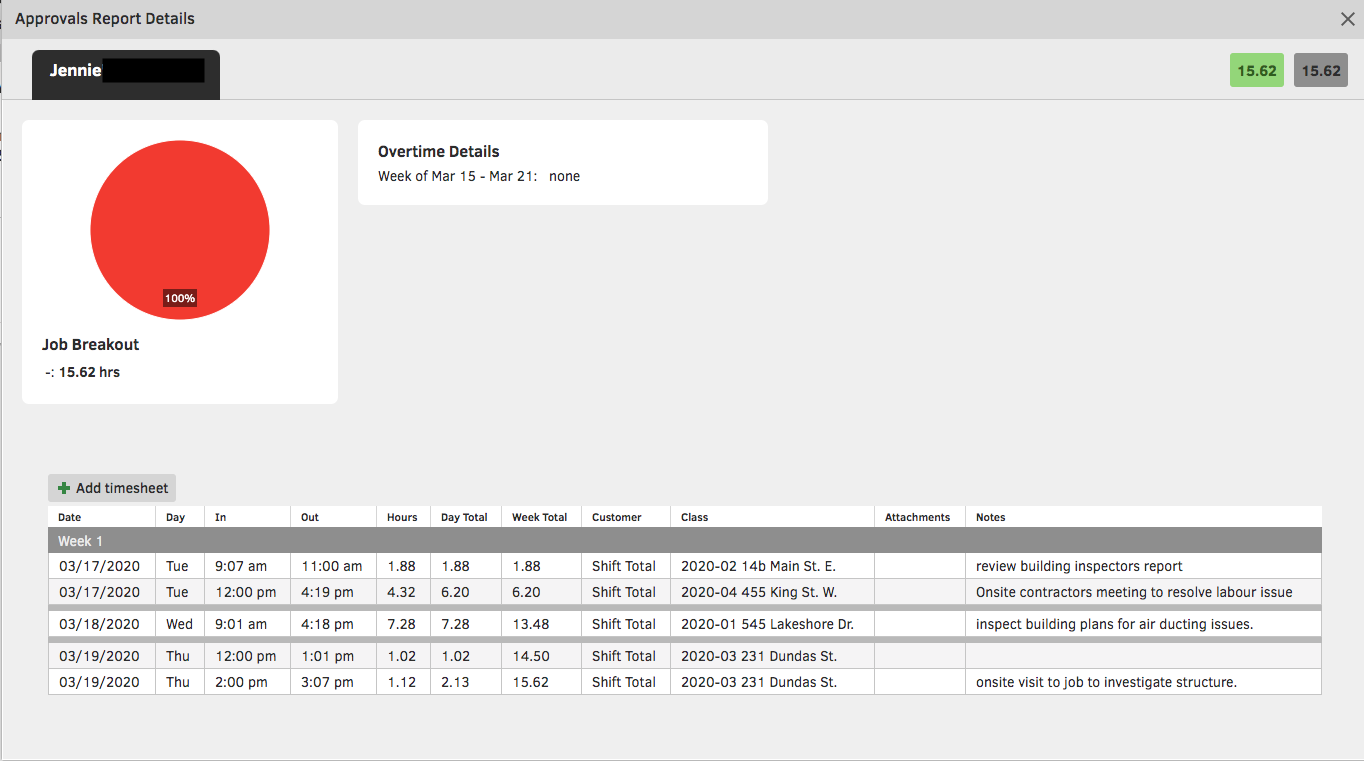Click the 14.50 week total cell
This screenshot has height=761, width=1364.
[x=541, y=656]
